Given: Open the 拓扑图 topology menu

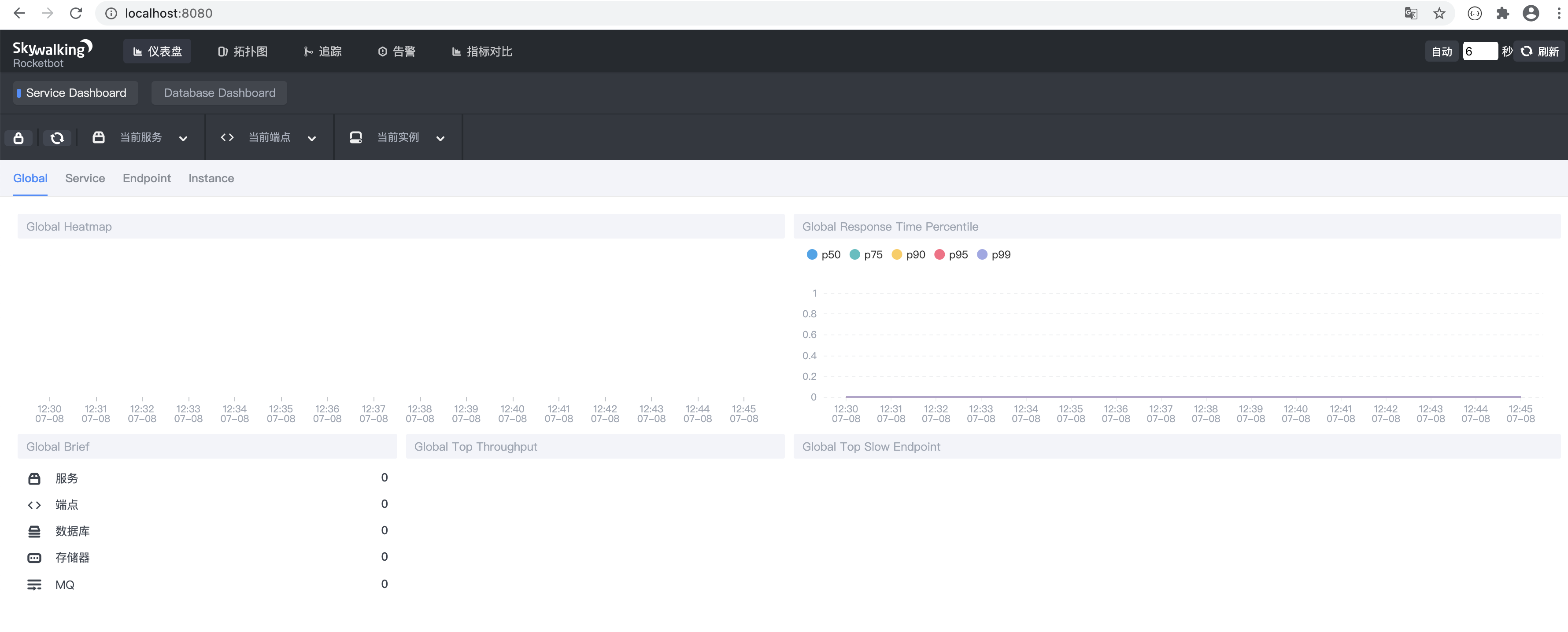Looking at the screenshot, I should 243,51.
